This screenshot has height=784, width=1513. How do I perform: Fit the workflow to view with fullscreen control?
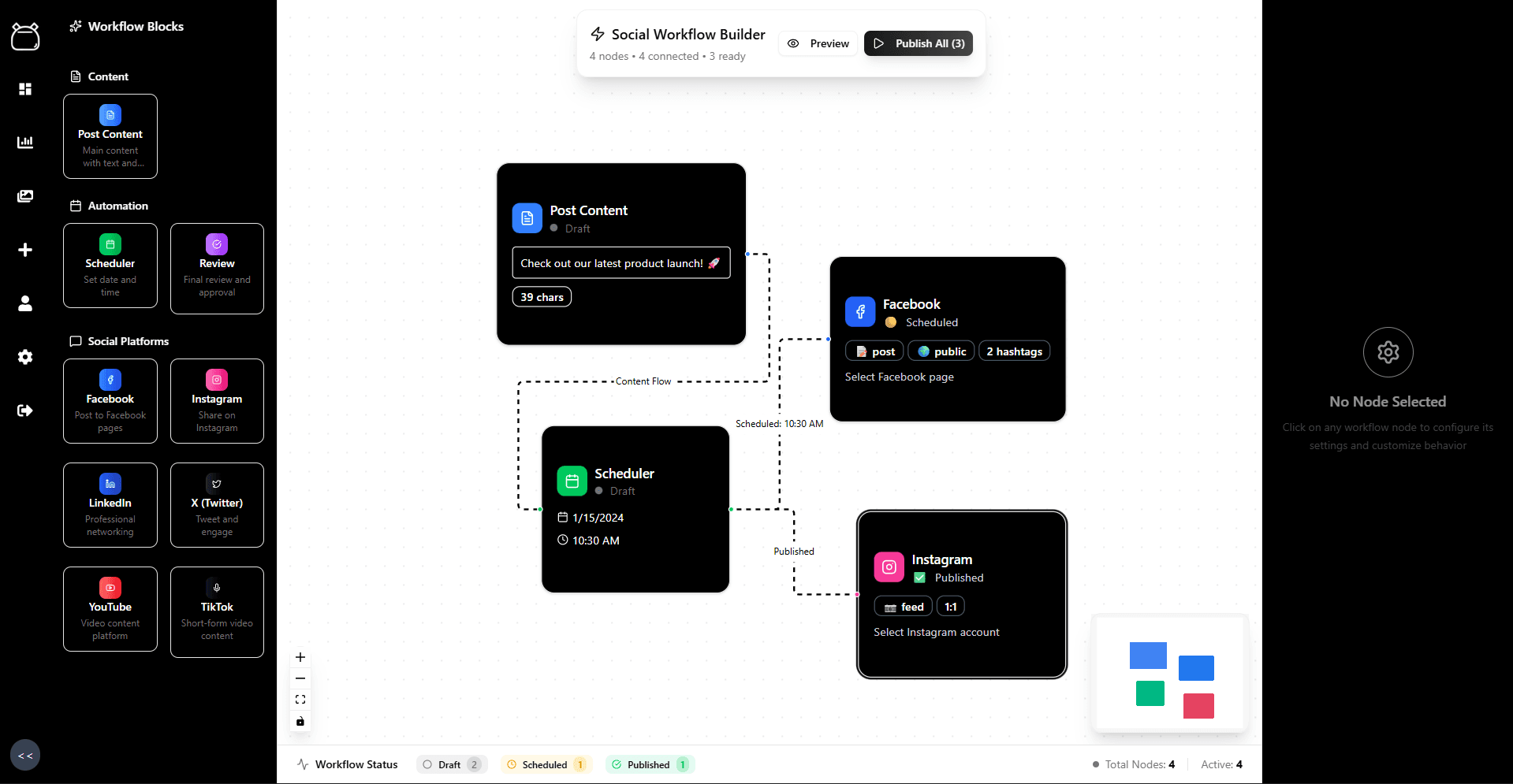(x=300, y=699)
